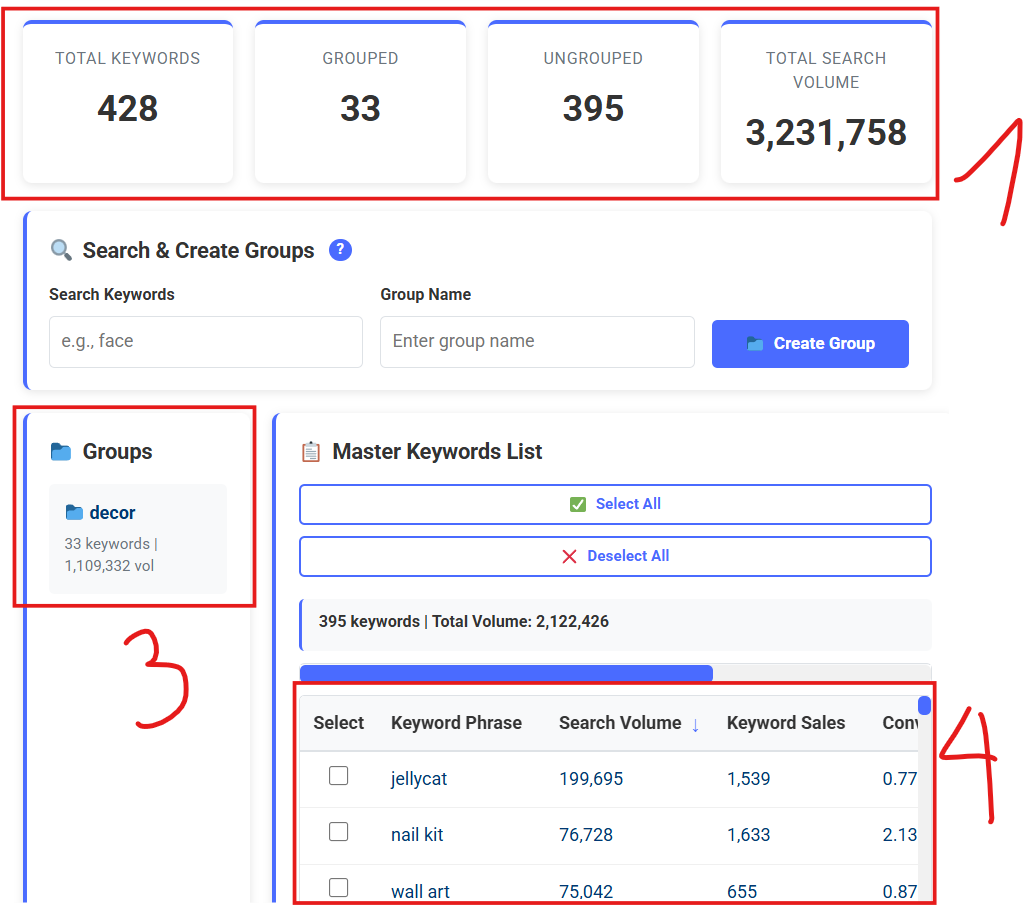Click the help question mark icon
Viewport: 1024px width, 906px height.
pos(340,250)
